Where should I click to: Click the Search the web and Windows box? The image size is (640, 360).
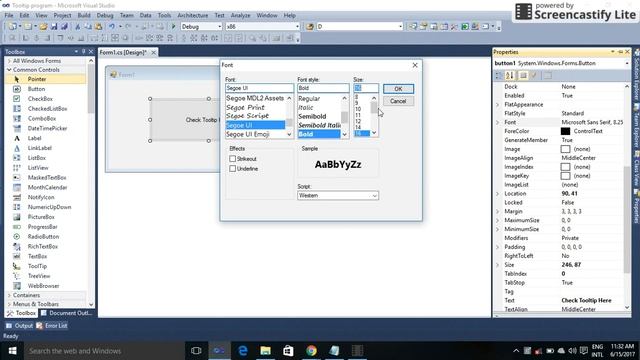tap(105, 351)
